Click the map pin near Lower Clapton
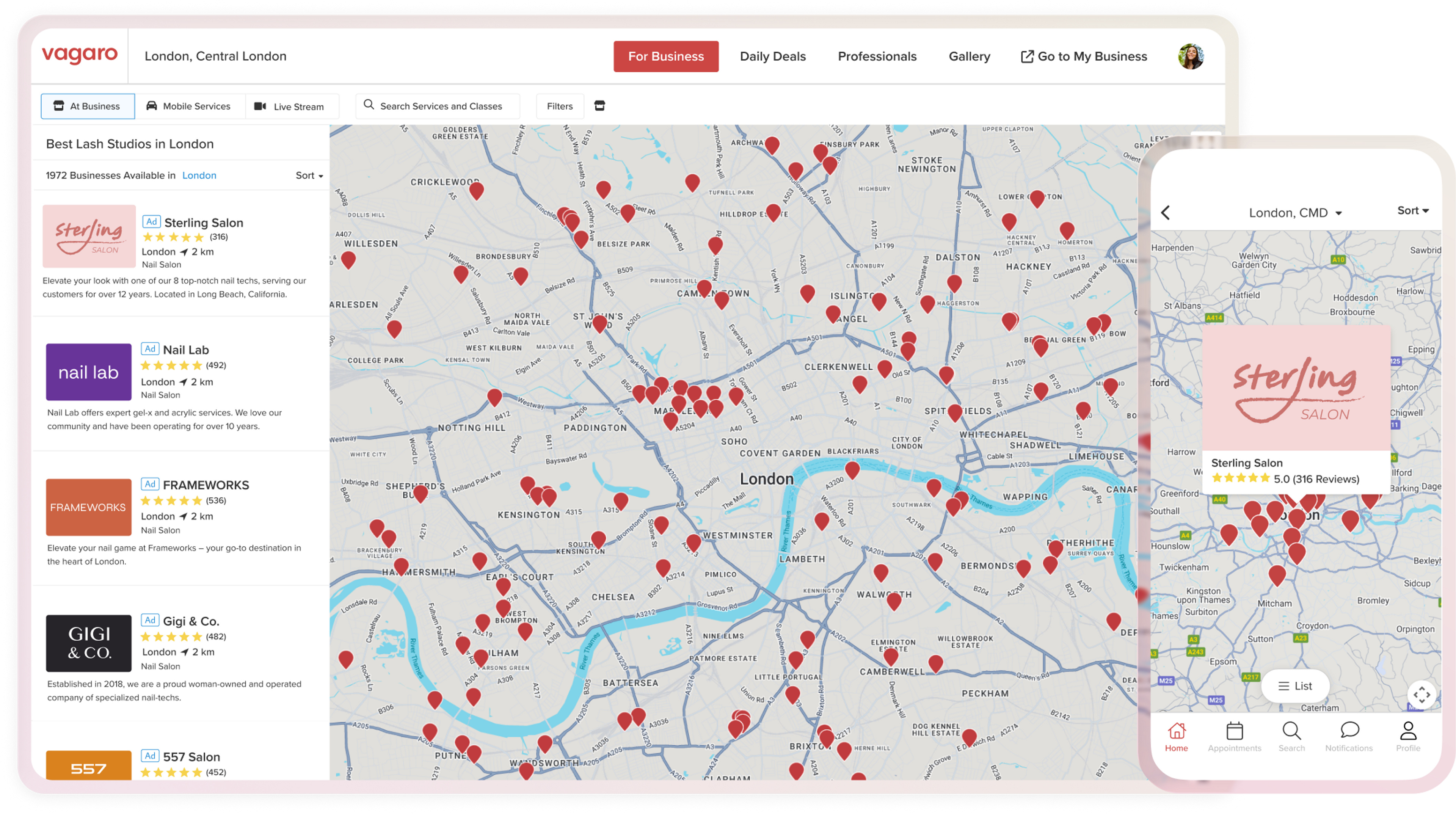 click(x=1037, y=198)
